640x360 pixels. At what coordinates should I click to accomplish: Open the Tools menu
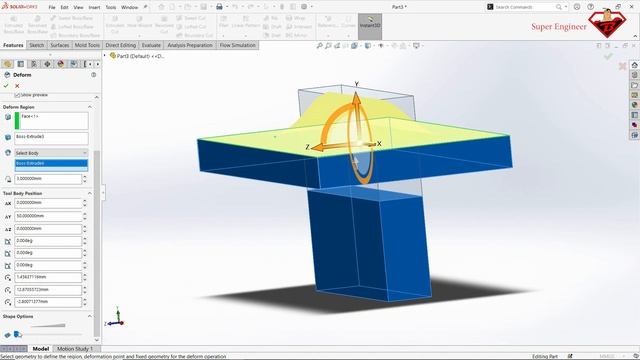tap(111, 7)
